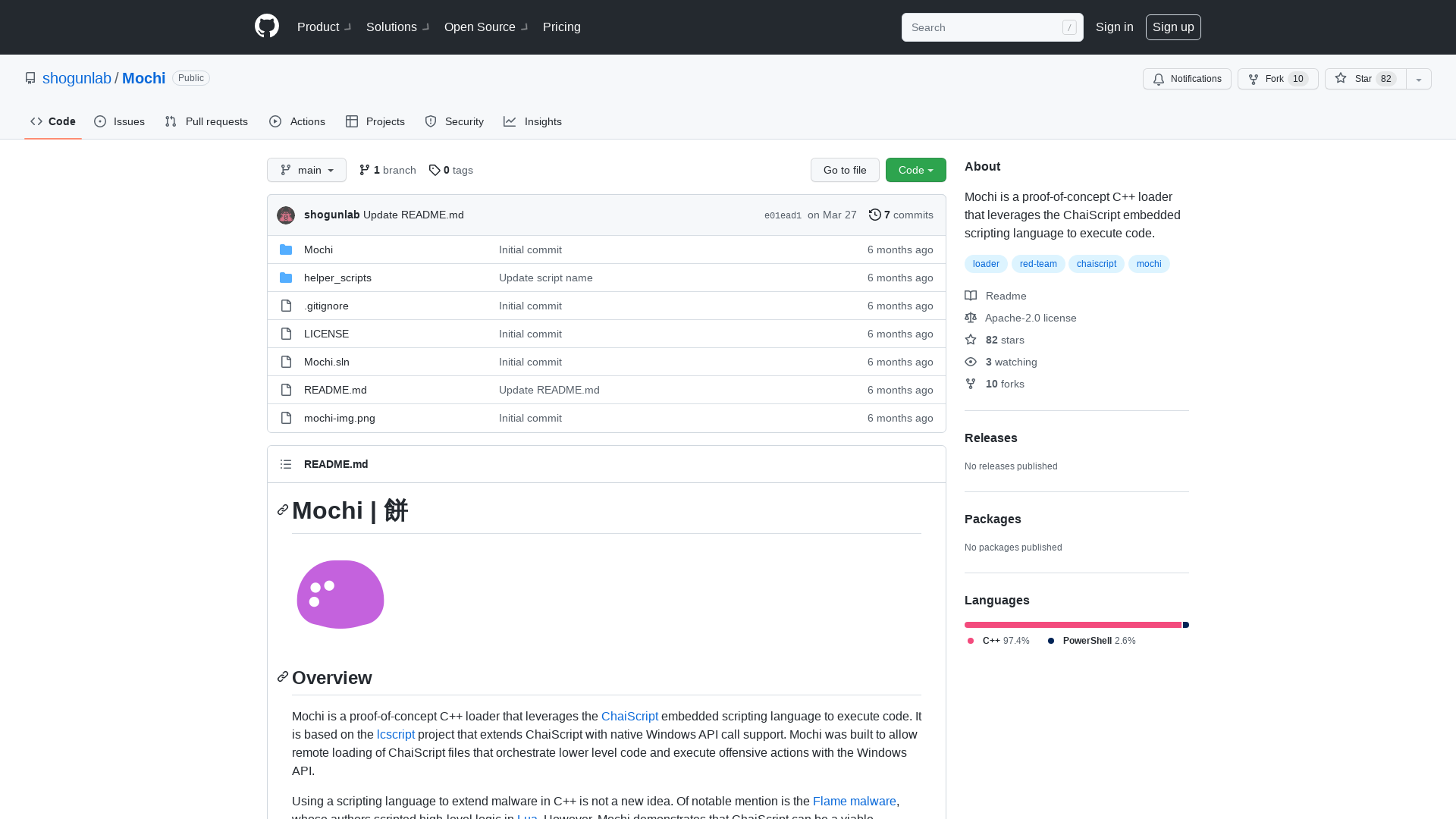Click the book icon beside Readme

[971, 296]
